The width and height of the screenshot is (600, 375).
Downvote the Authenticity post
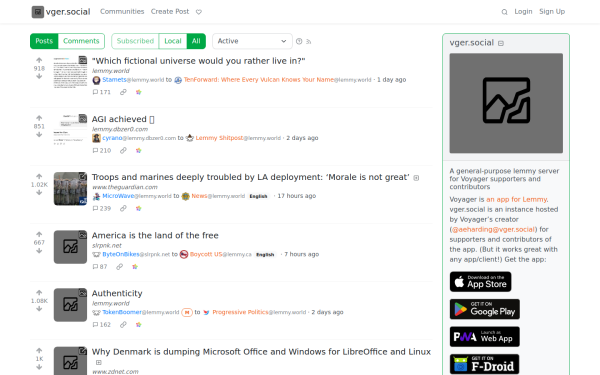[39, 309]
